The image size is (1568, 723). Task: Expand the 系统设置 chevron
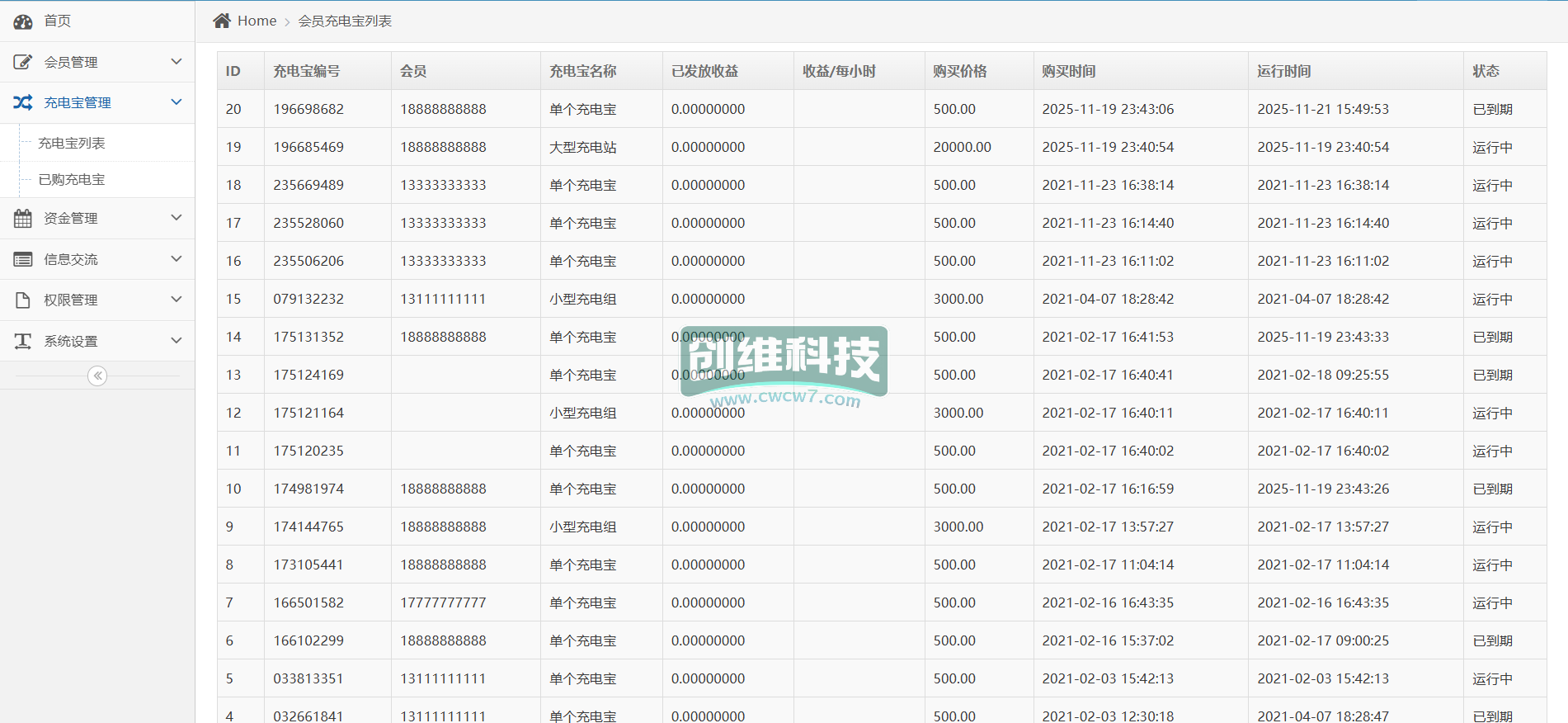[x=176, y=341]
